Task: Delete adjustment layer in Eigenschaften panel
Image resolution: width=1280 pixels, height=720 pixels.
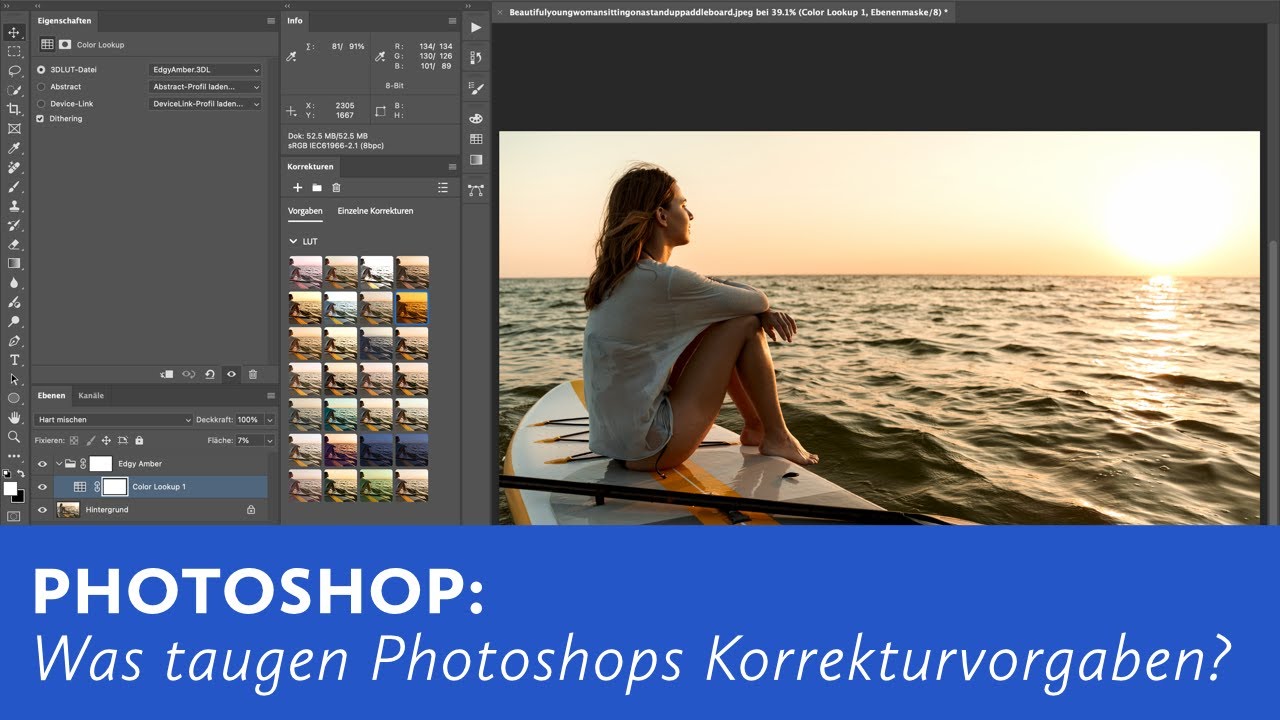Action: coord(252,374)
